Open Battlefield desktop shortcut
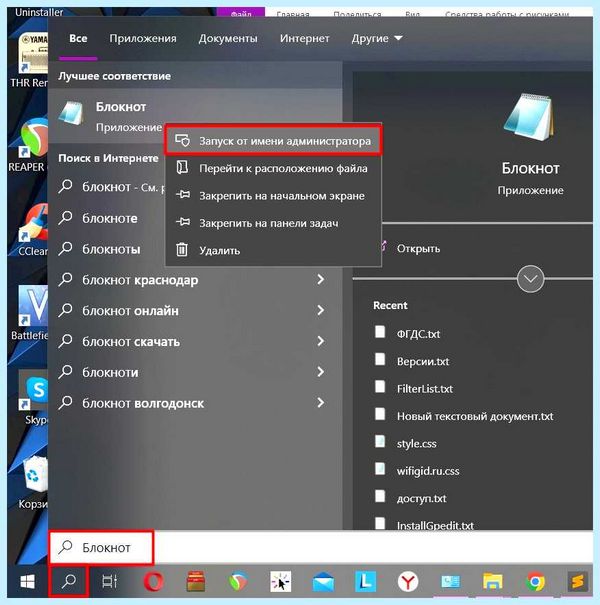The width and height of the screenshot is (600, 605). pyautogui.click(x=31, y=313)
